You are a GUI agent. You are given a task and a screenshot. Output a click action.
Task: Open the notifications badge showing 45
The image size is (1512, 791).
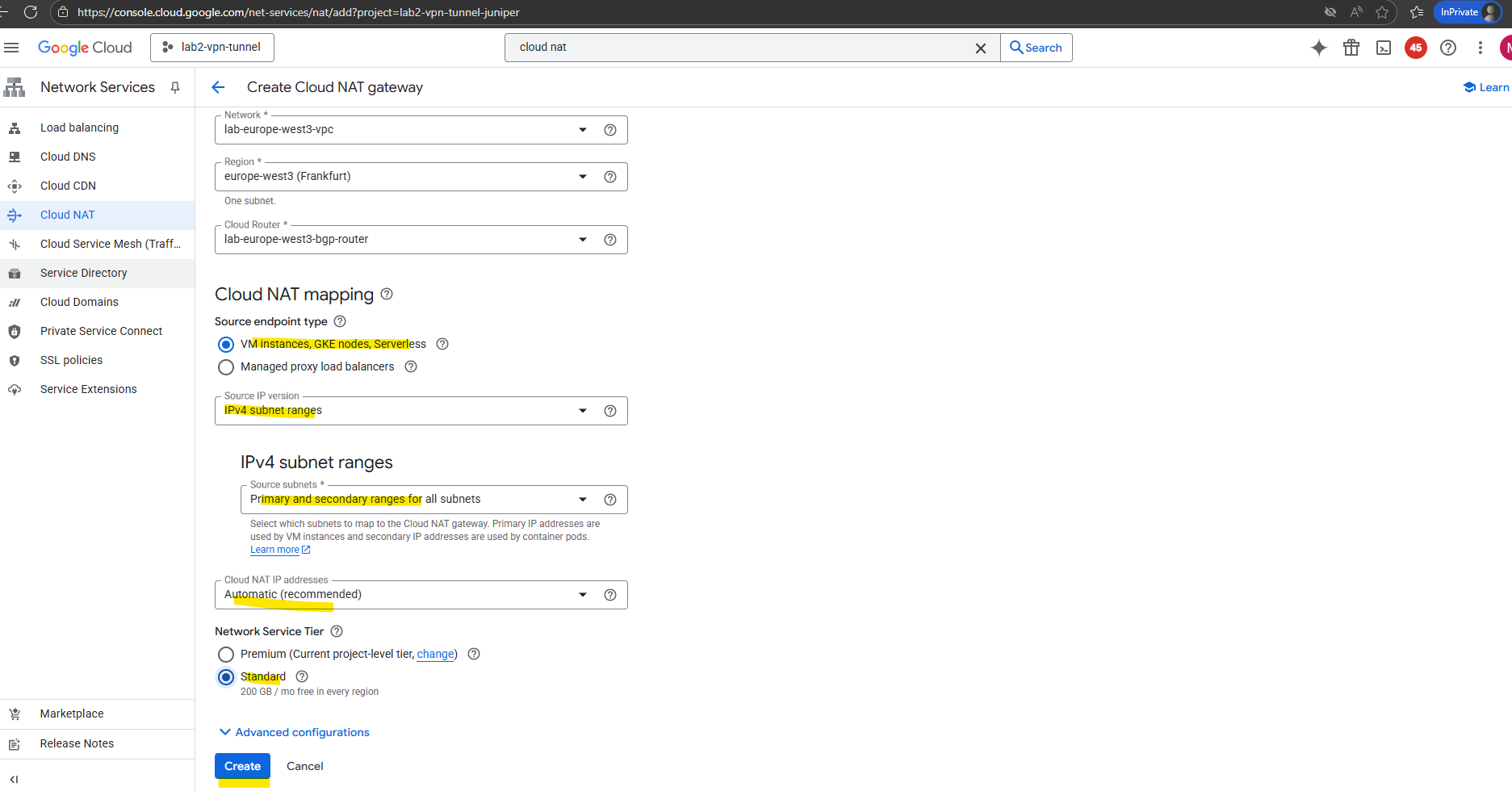(1415, 48)
